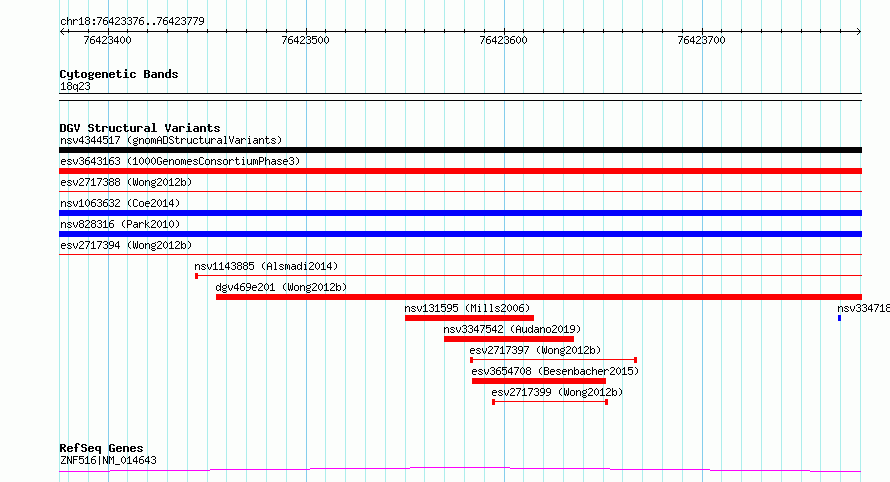This screenshot has width=890, height=482.
Task: Click the small blue marker under nsv334718
Action: click(x=839, y=318)
